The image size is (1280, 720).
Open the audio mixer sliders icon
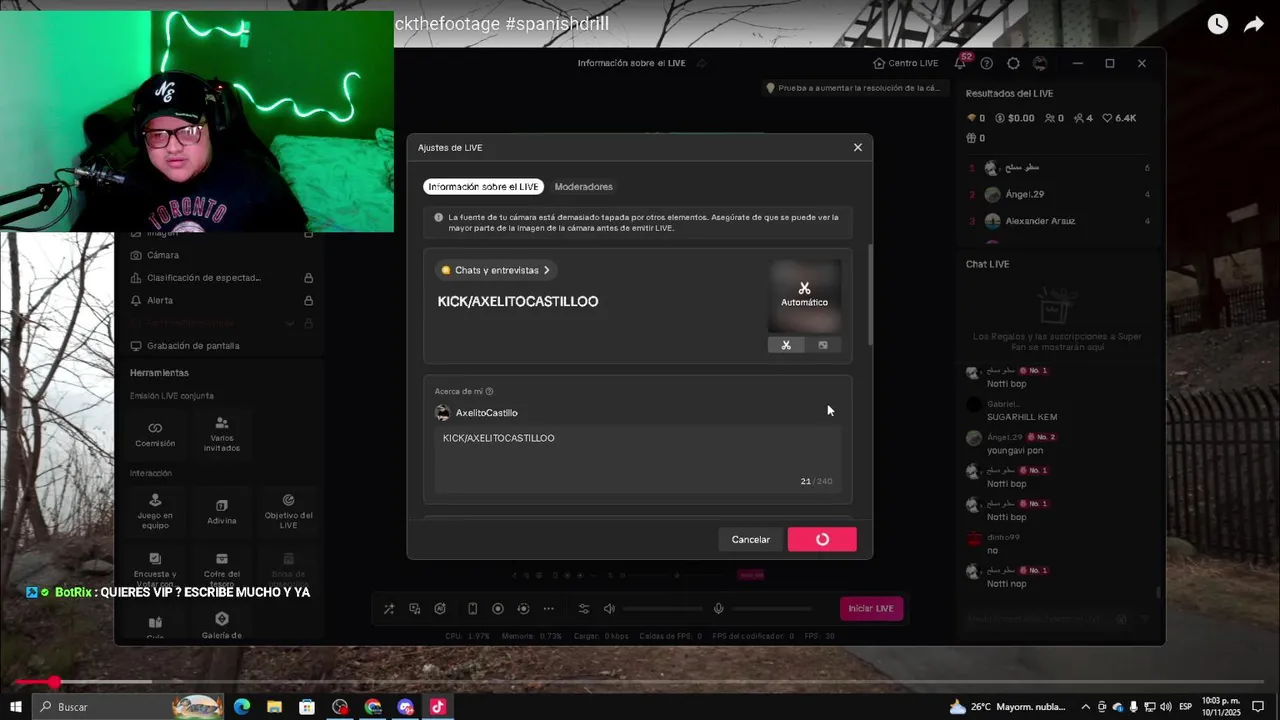(x=584, y=609)
